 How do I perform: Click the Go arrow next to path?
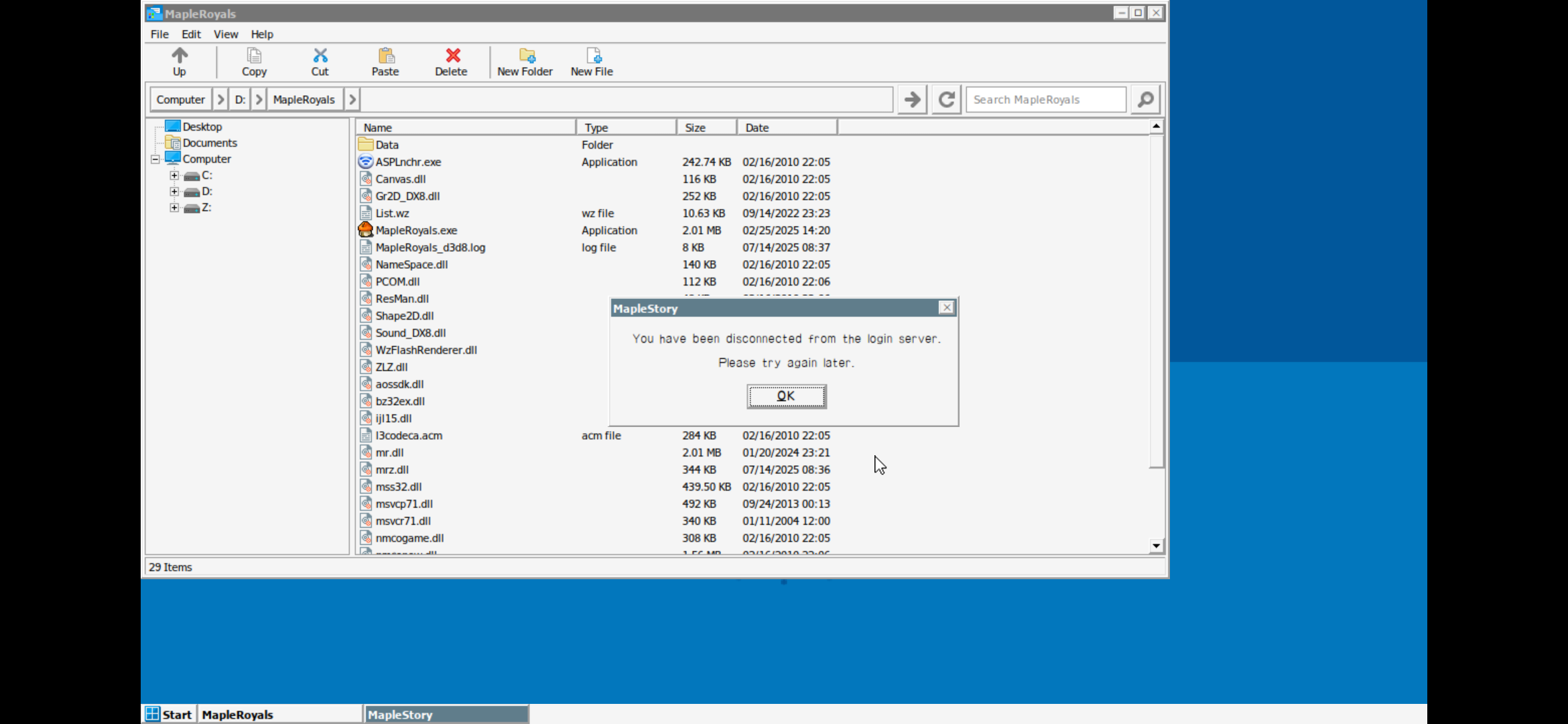coord(912,100)
